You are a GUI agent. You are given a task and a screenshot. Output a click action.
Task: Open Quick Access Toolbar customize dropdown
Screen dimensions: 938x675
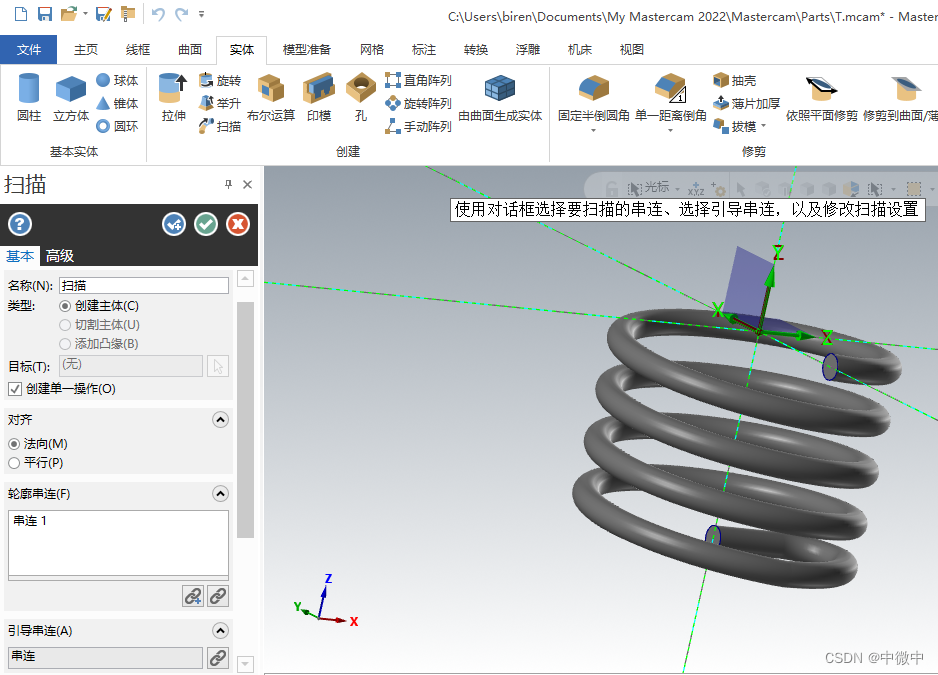[x=202, y=14]
